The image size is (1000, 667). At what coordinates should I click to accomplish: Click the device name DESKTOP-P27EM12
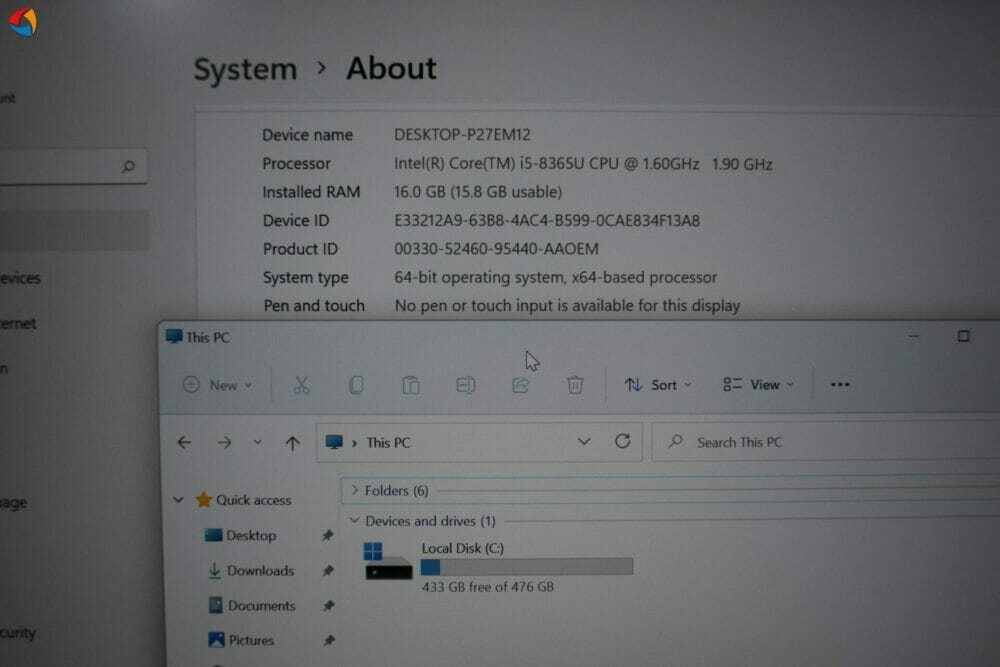(x=462, y=135)
